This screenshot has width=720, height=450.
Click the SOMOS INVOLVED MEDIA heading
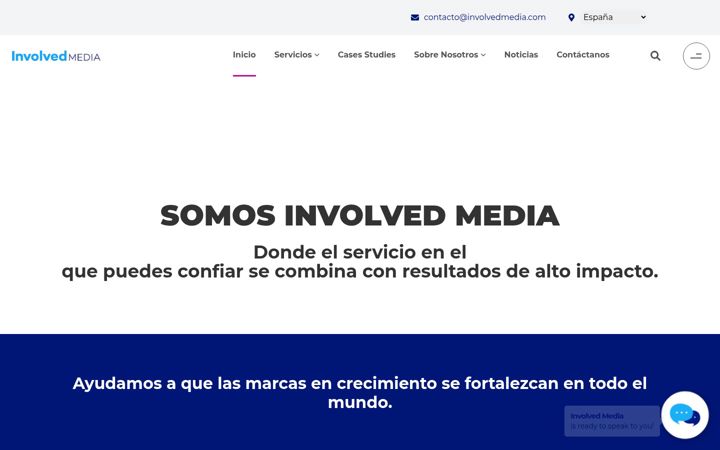360,215
